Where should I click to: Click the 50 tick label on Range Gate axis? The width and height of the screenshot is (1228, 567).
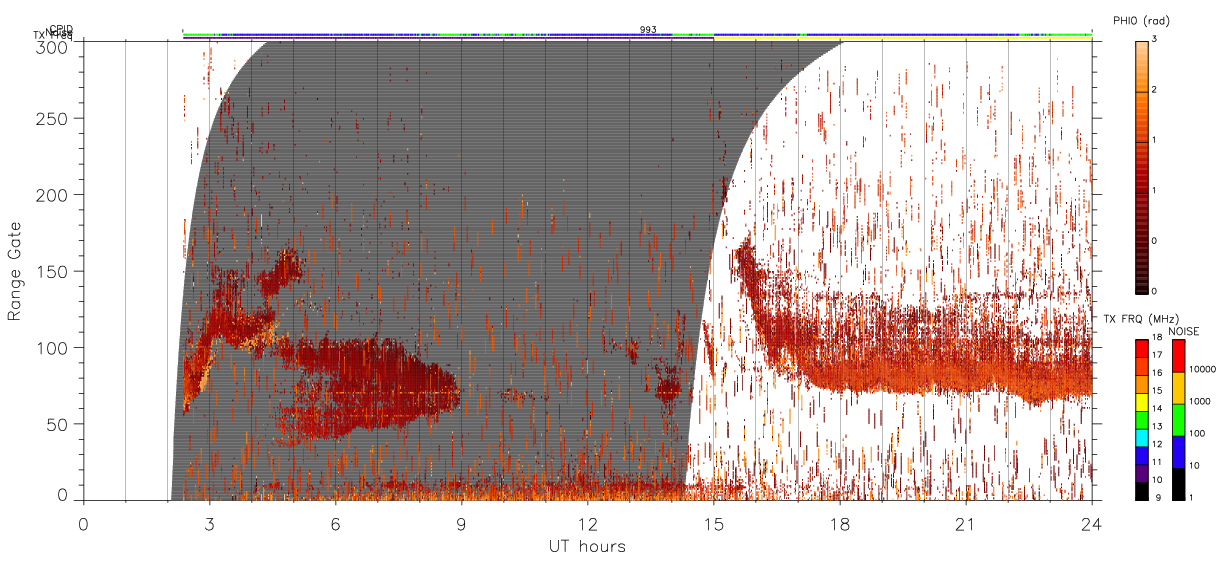[x=59, y=424]
